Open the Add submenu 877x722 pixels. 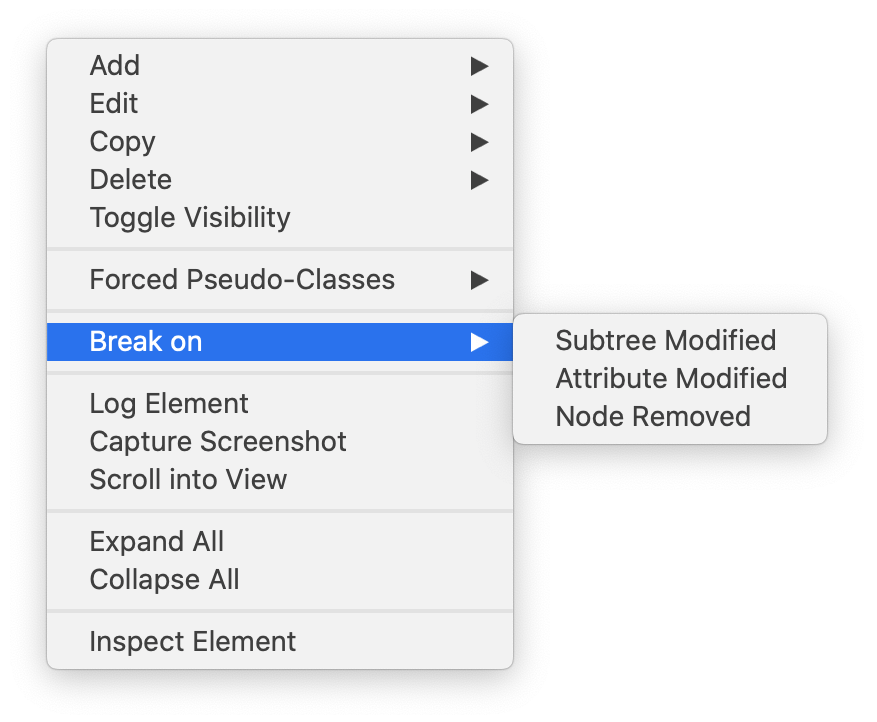click(x=115, y=66)
